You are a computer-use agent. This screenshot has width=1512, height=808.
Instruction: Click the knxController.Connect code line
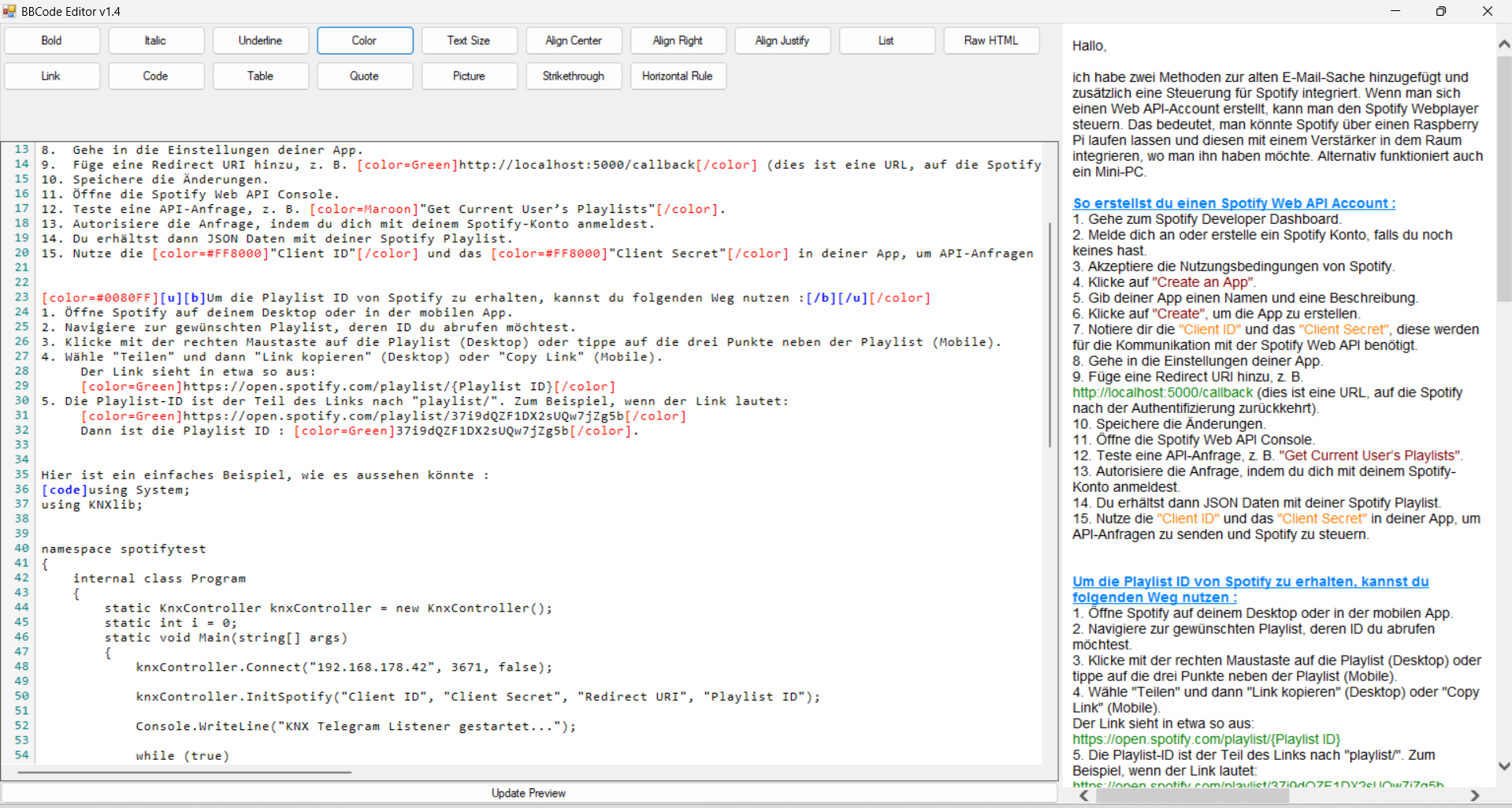344,667
